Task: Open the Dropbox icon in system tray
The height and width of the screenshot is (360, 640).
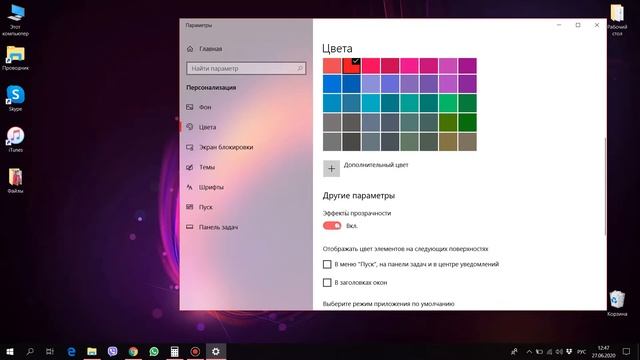Action: [569, 351]
